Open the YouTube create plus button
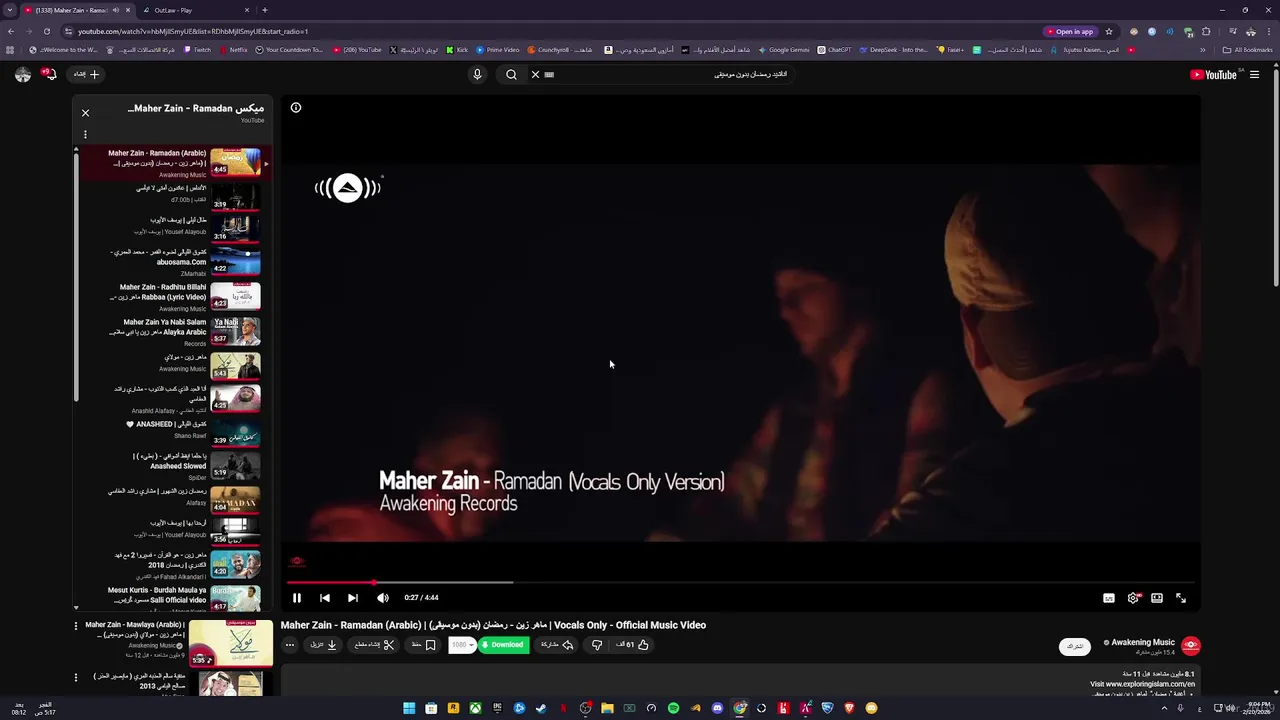The height and width of the screenshot is (720, 1280). tap(87, 74)
